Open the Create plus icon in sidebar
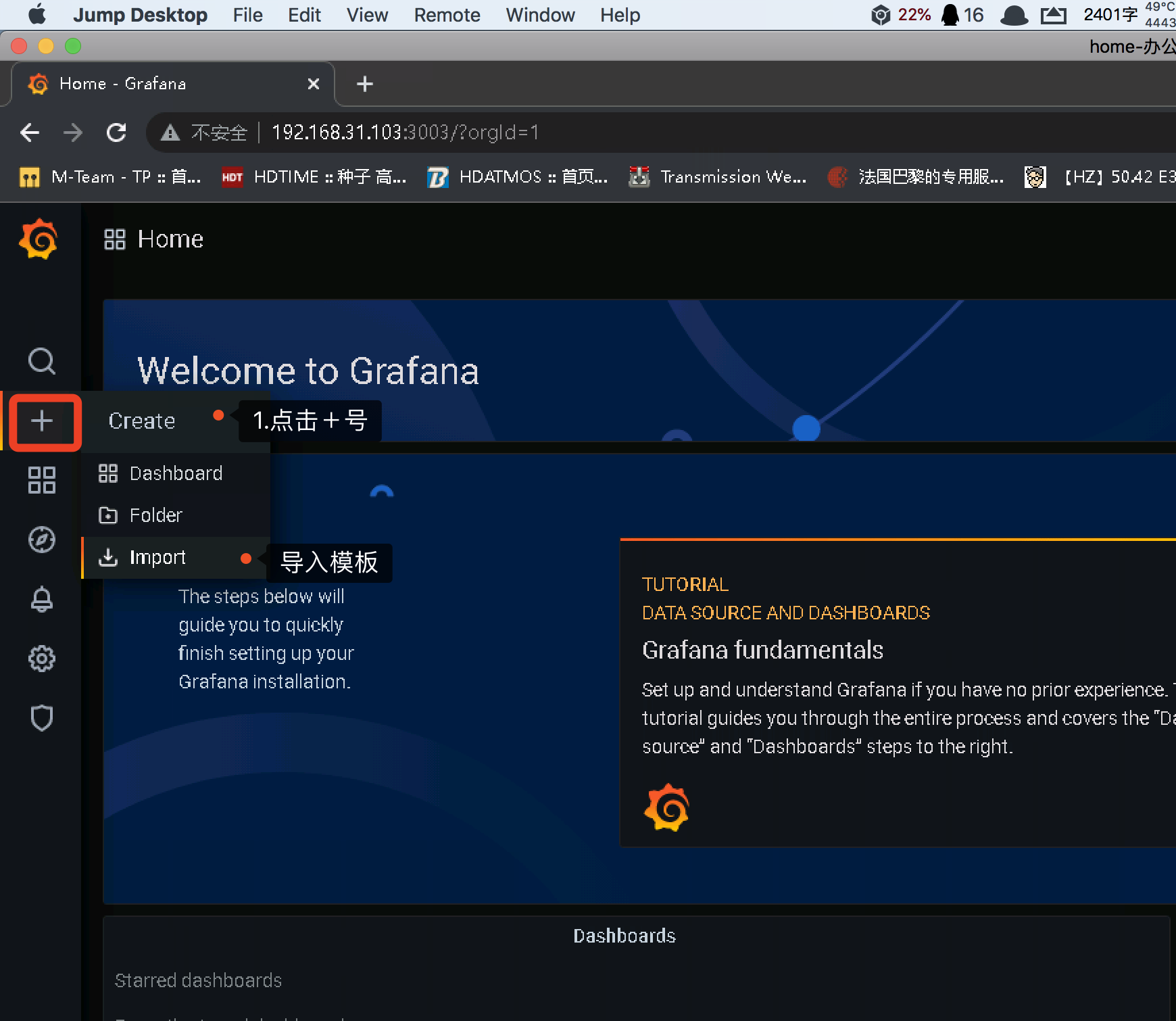1176x1021 pixels. (42, 421)
